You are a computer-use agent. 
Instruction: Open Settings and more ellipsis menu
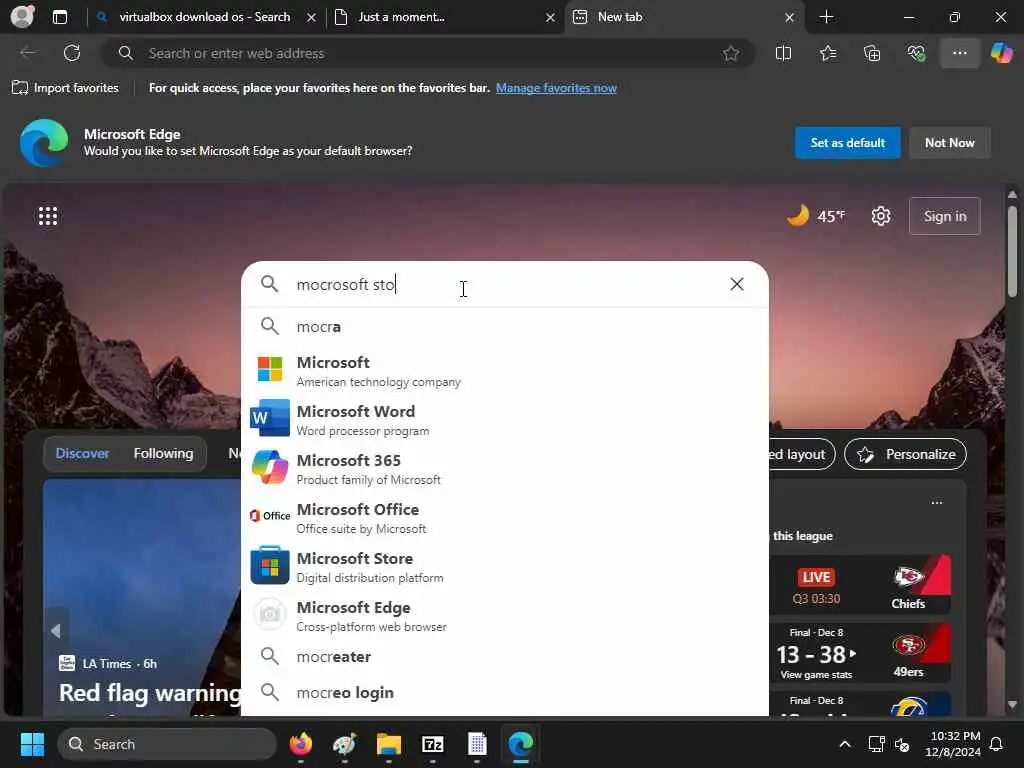pos(959,53)
